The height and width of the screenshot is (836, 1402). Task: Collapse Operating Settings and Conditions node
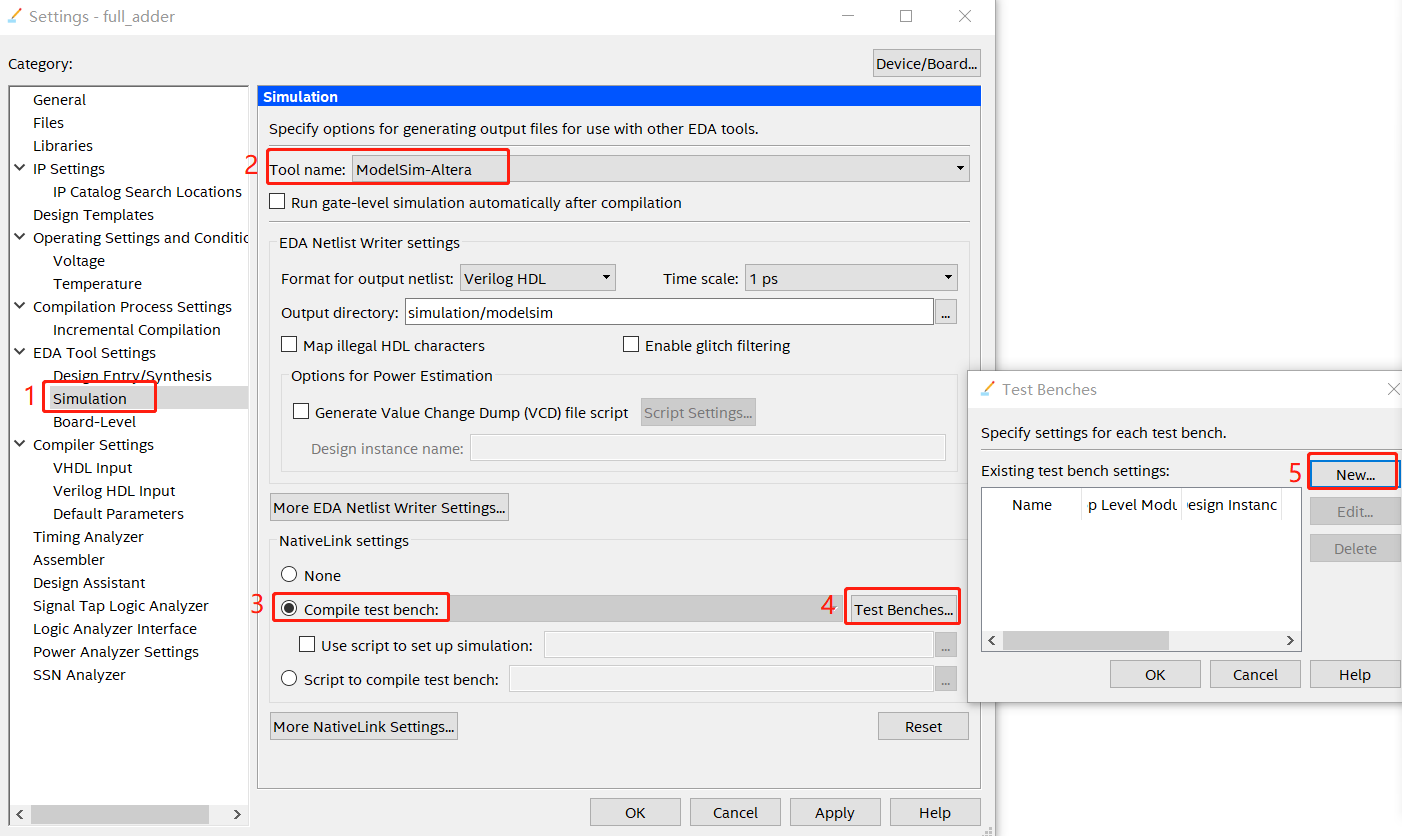click(x=20, y=237)
